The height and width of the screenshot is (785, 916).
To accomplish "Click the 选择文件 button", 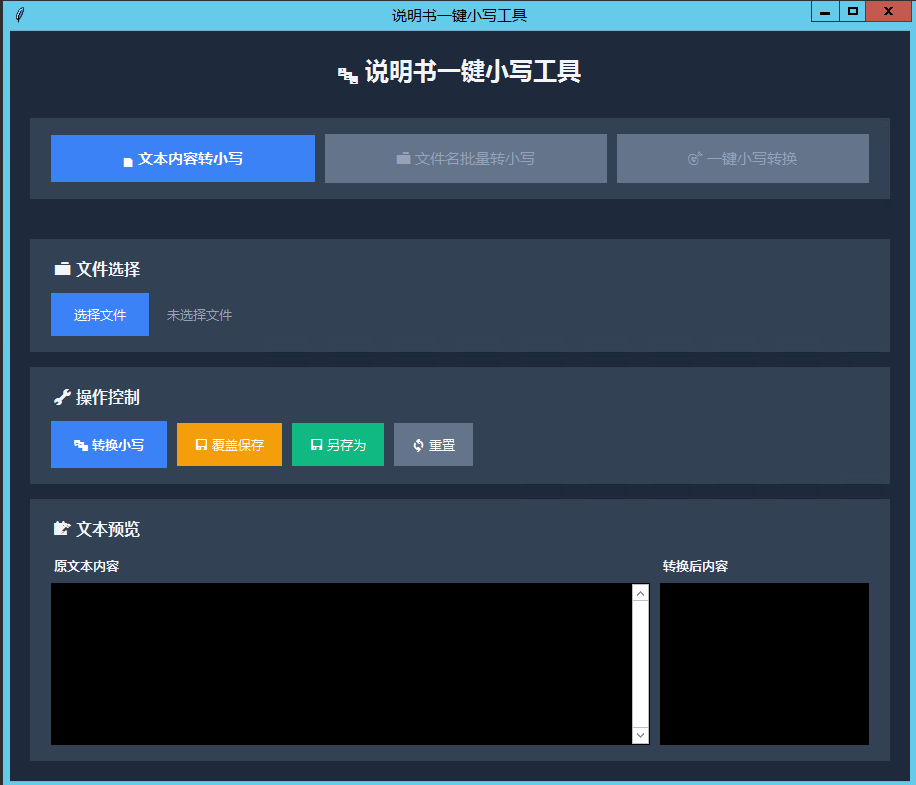I will click(x=99, y=314).
